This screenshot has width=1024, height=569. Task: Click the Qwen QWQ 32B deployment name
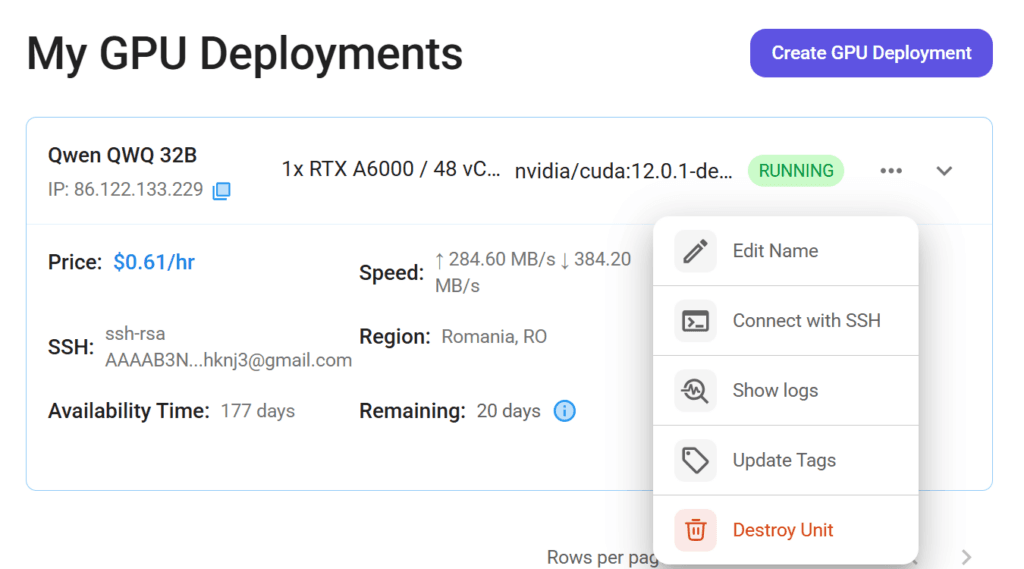[x=122, y=155]
